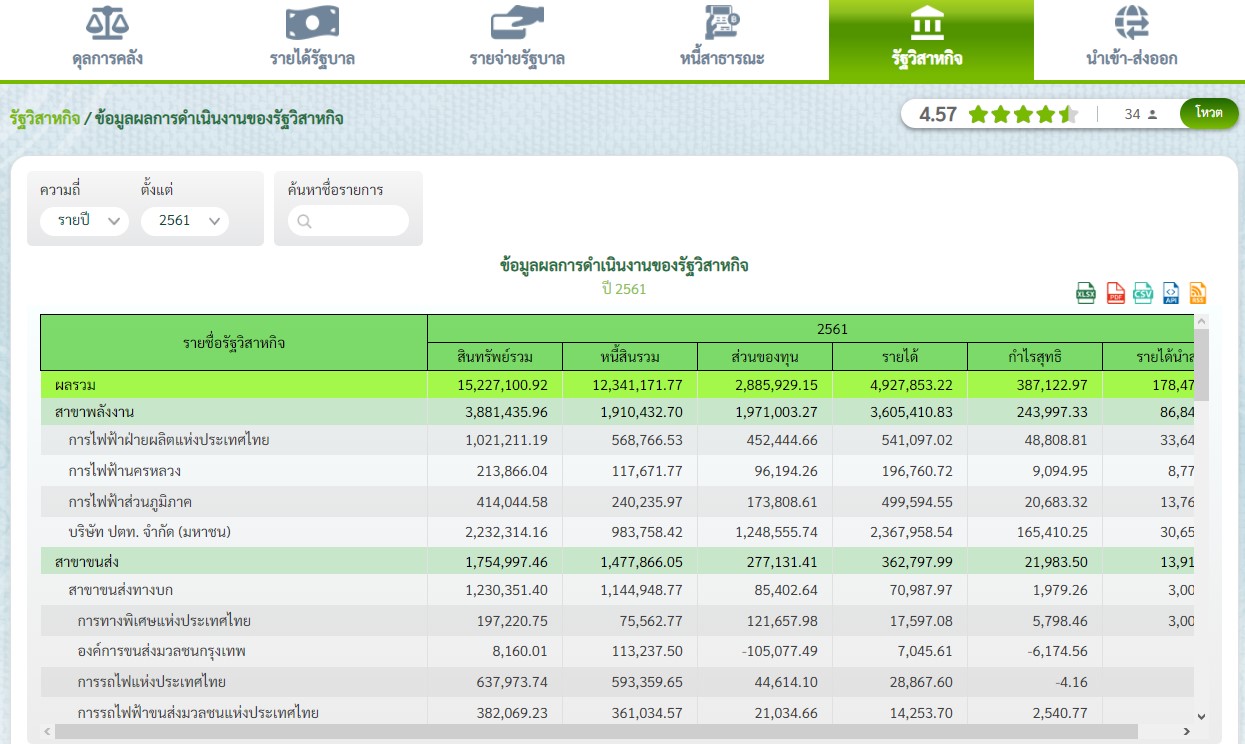Image resolution: width=1245 pixels, height=744 pixels.
Task: Export table as PDF file
Action: pos(1115,293)
